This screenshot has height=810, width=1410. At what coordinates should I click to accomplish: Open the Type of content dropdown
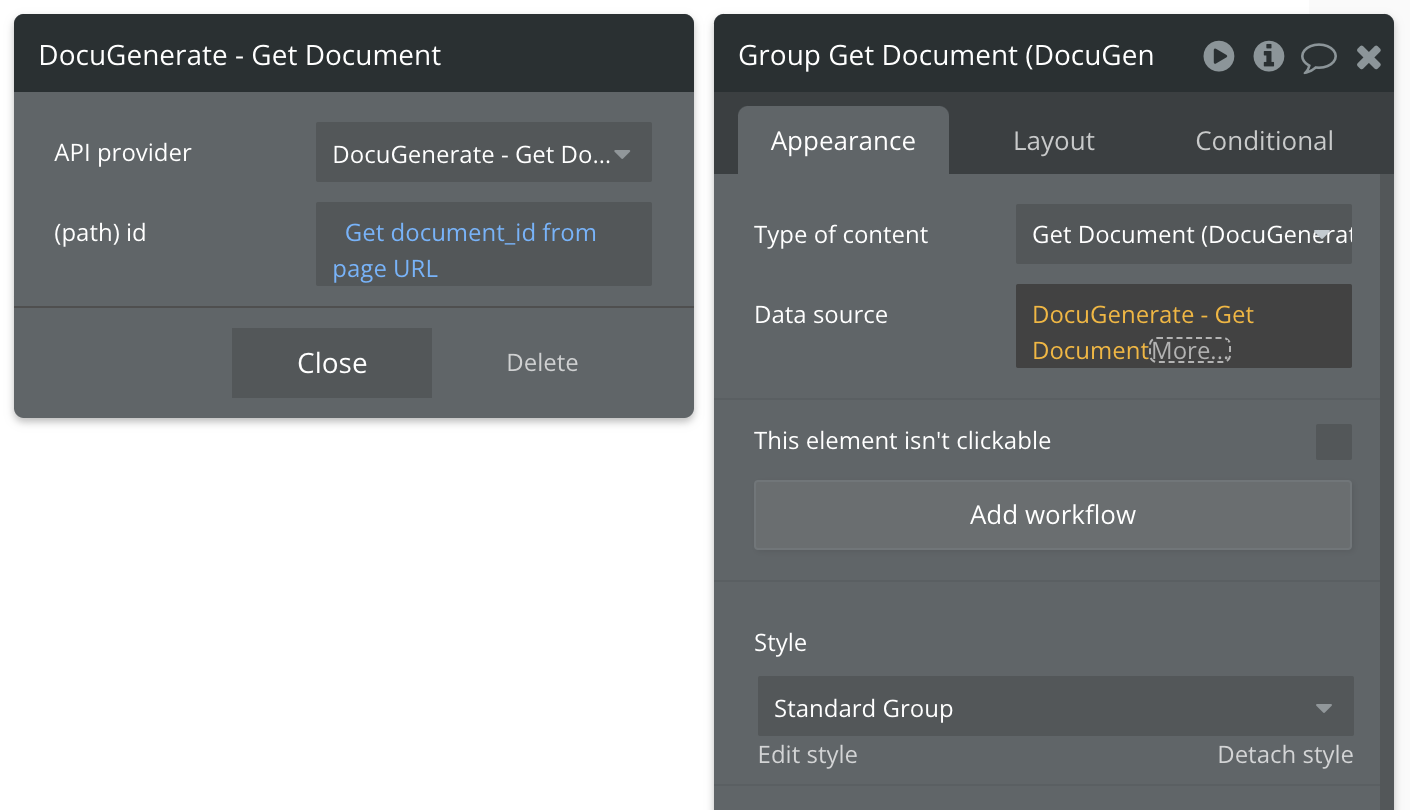(x=1184, y=235)
